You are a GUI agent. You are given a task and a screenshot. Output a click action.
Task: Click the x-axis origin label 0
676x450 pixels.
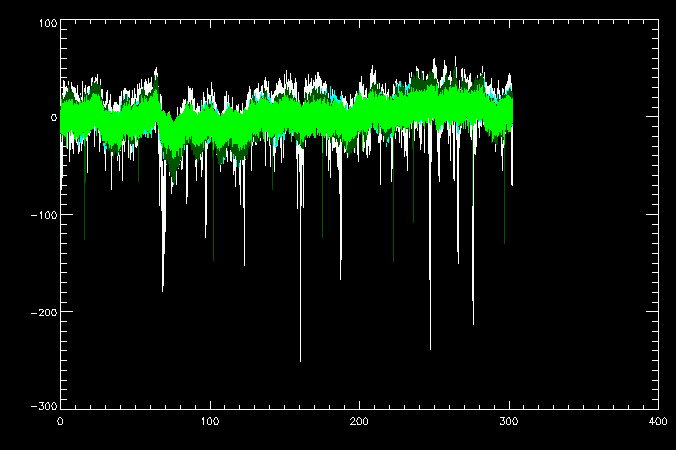(60, 422)
